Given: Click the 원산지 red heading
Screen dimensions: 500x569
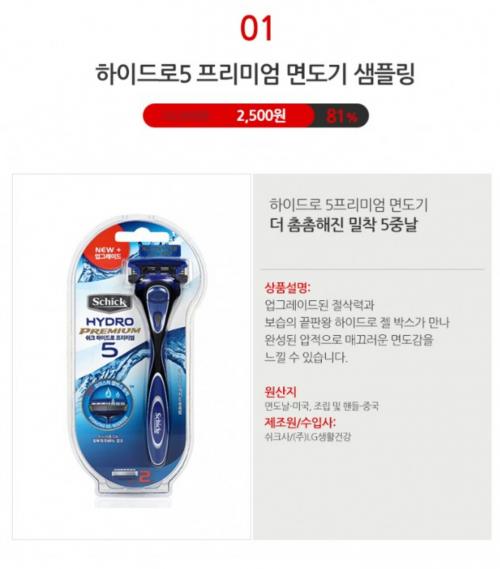Looking at the screenshot, I should [x=280, y=392].
